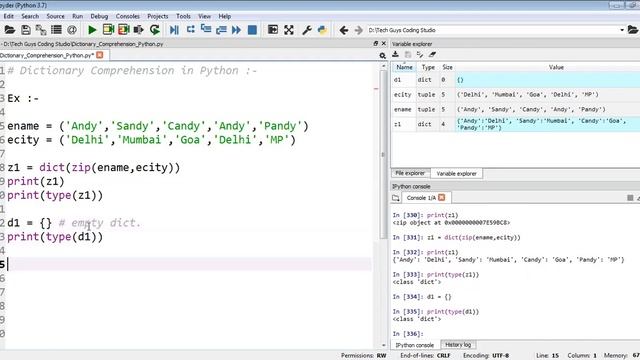Import data icon in Variable explorer
Screen dimensions: 640x360
pyautogui.click(x=396, y=54)
